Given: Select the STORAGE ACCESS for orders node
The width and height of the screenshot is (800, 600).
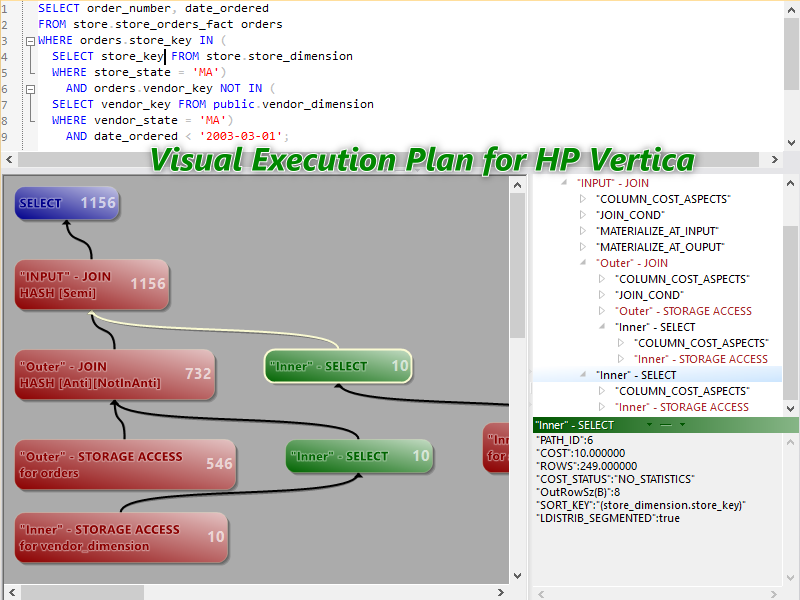Looking at the screenshot, I should 126,464.
